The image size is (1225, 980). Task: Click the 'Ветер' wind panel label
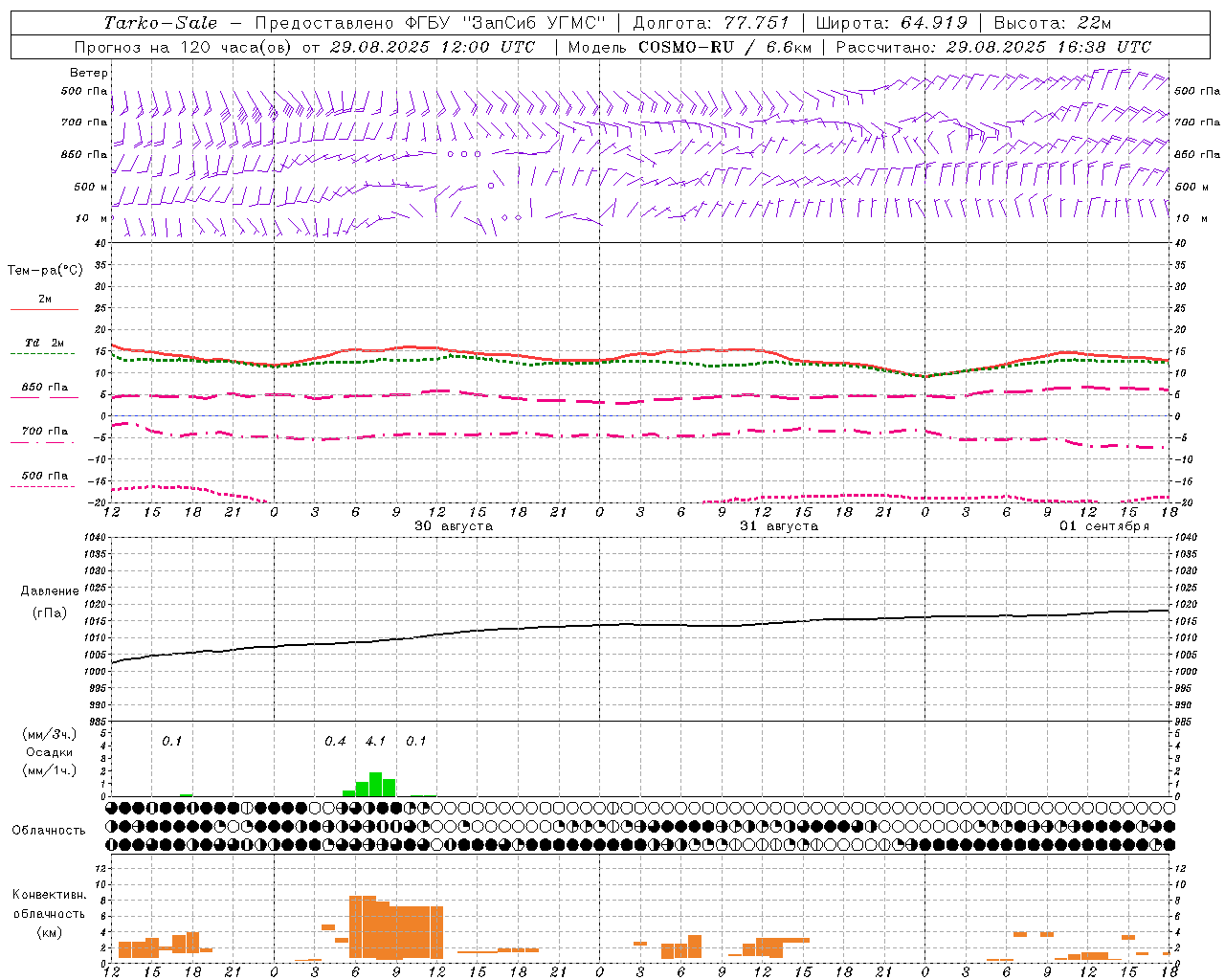coord(89,73)
